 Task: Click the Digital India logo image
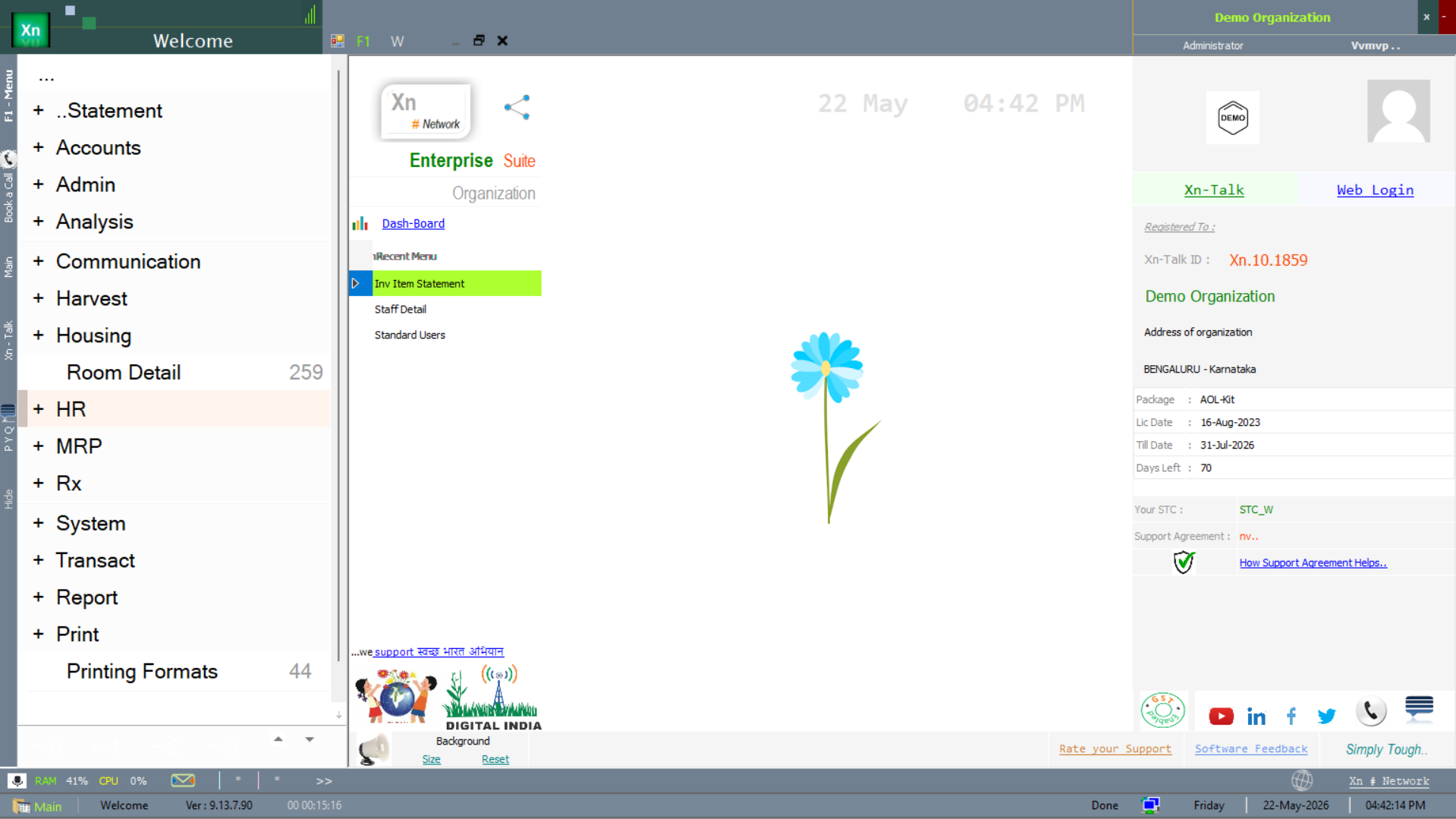493,698
